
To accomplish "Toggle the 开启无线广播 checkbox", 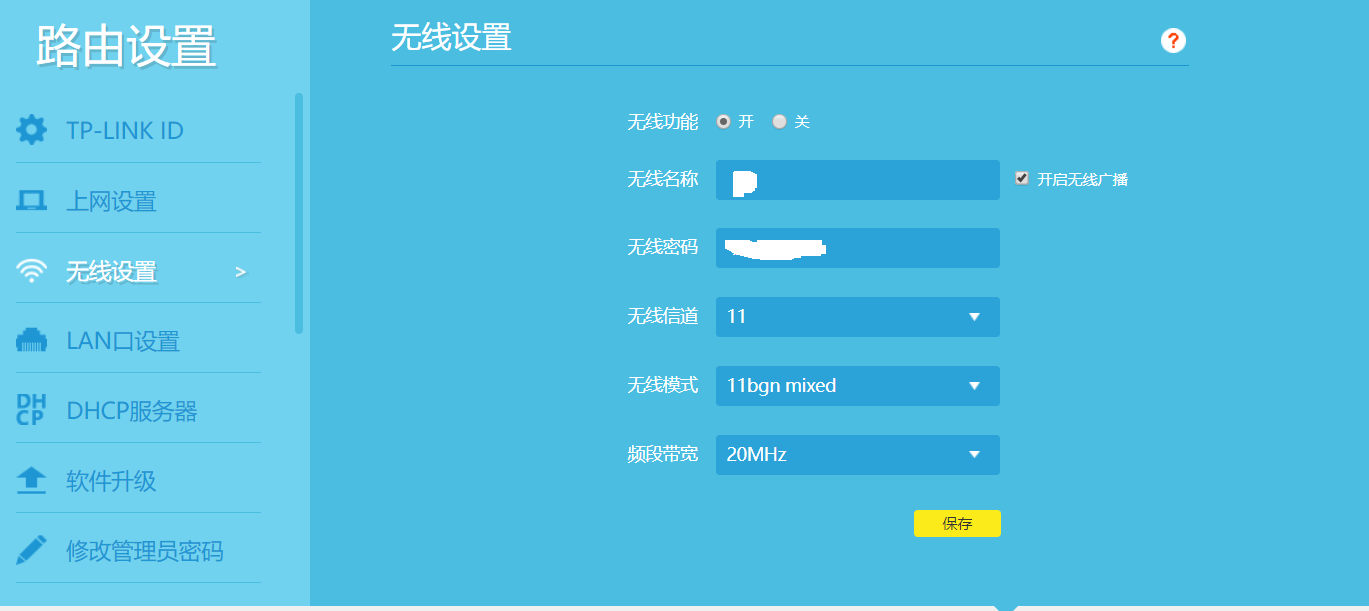I will [1022, 179].
